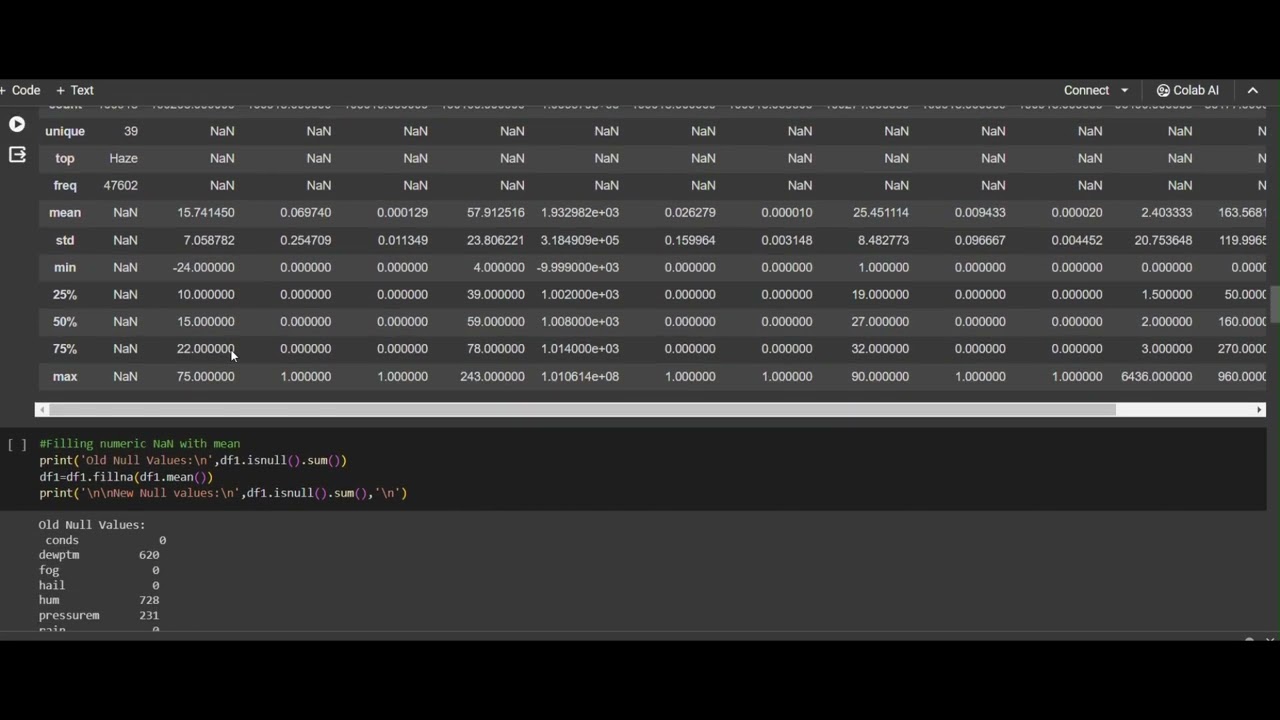Select the fillna code cell run bracket
The image size is (1280, 720).
tap(17, 444)
